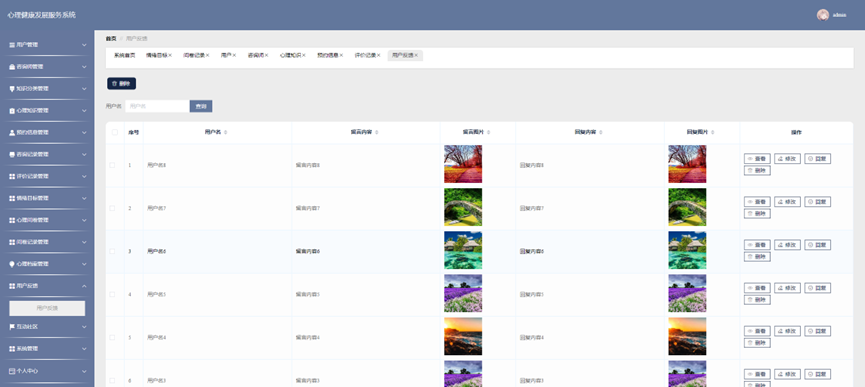Click the 心理问卷管理 grid icon
The image size is (865, 387).
pyautogui.click(x=12, y=221)
